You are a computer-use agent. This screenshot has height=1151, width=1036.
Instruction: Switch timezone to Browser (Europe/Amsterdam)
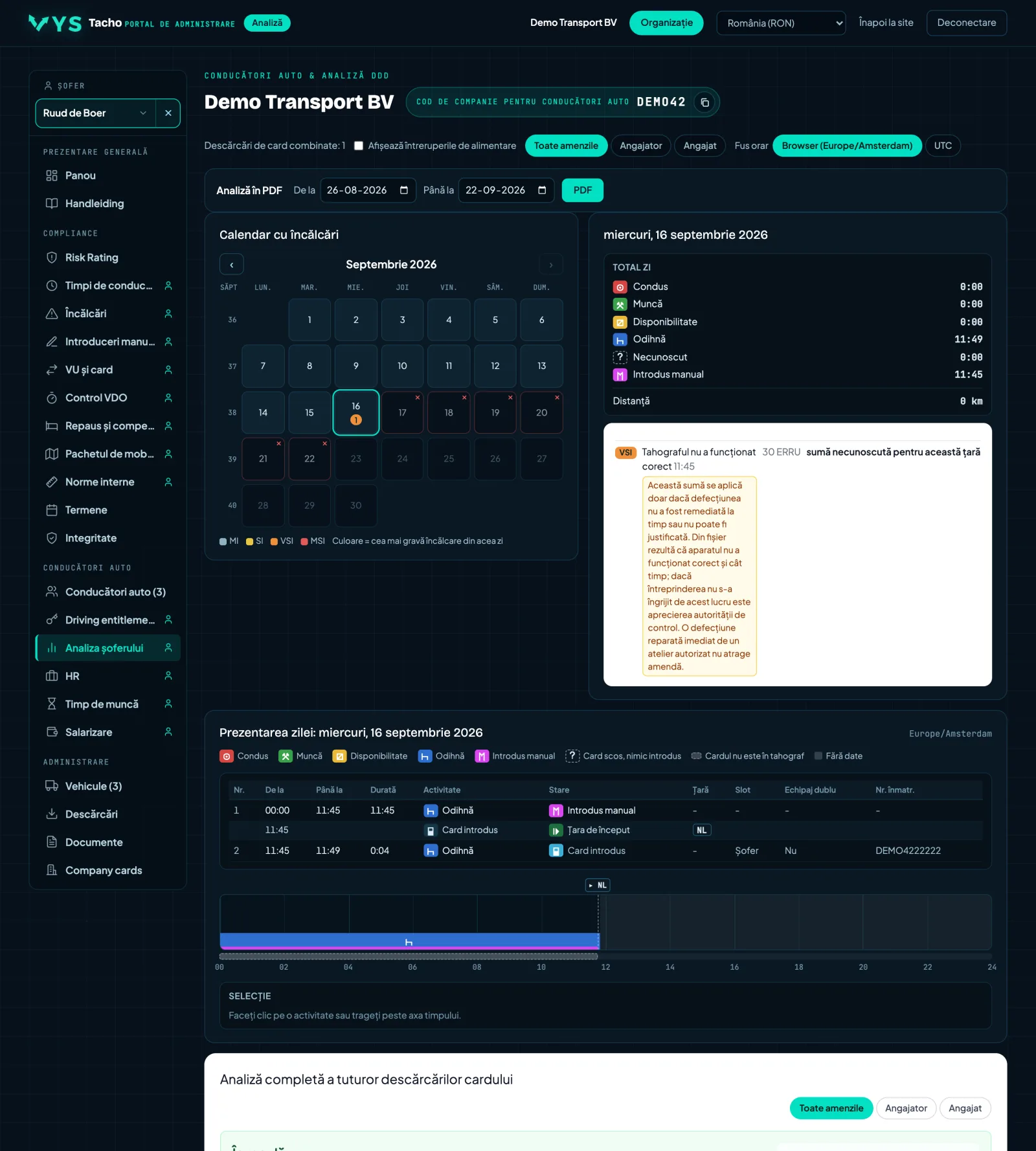[x=847, y=146]
